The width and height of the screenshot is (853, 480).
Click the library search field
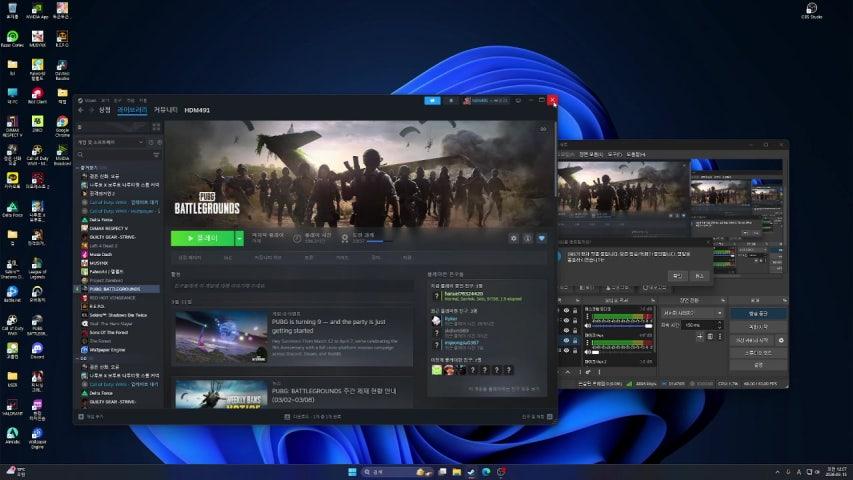pos(112,155)
